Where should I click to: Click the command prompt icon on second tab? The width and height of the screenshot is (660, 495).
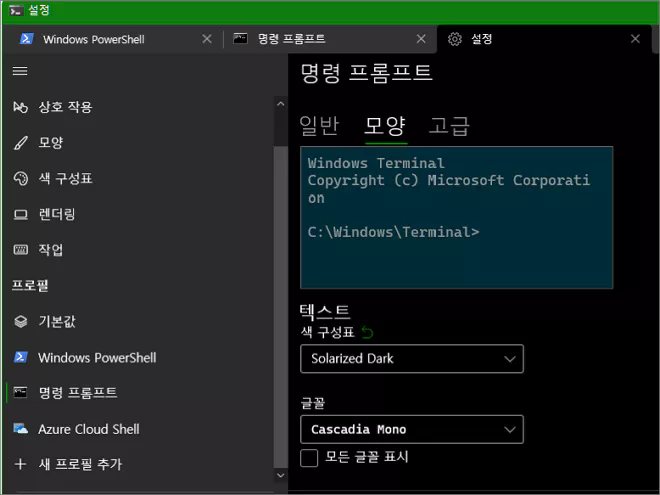[x=240, y=39]
